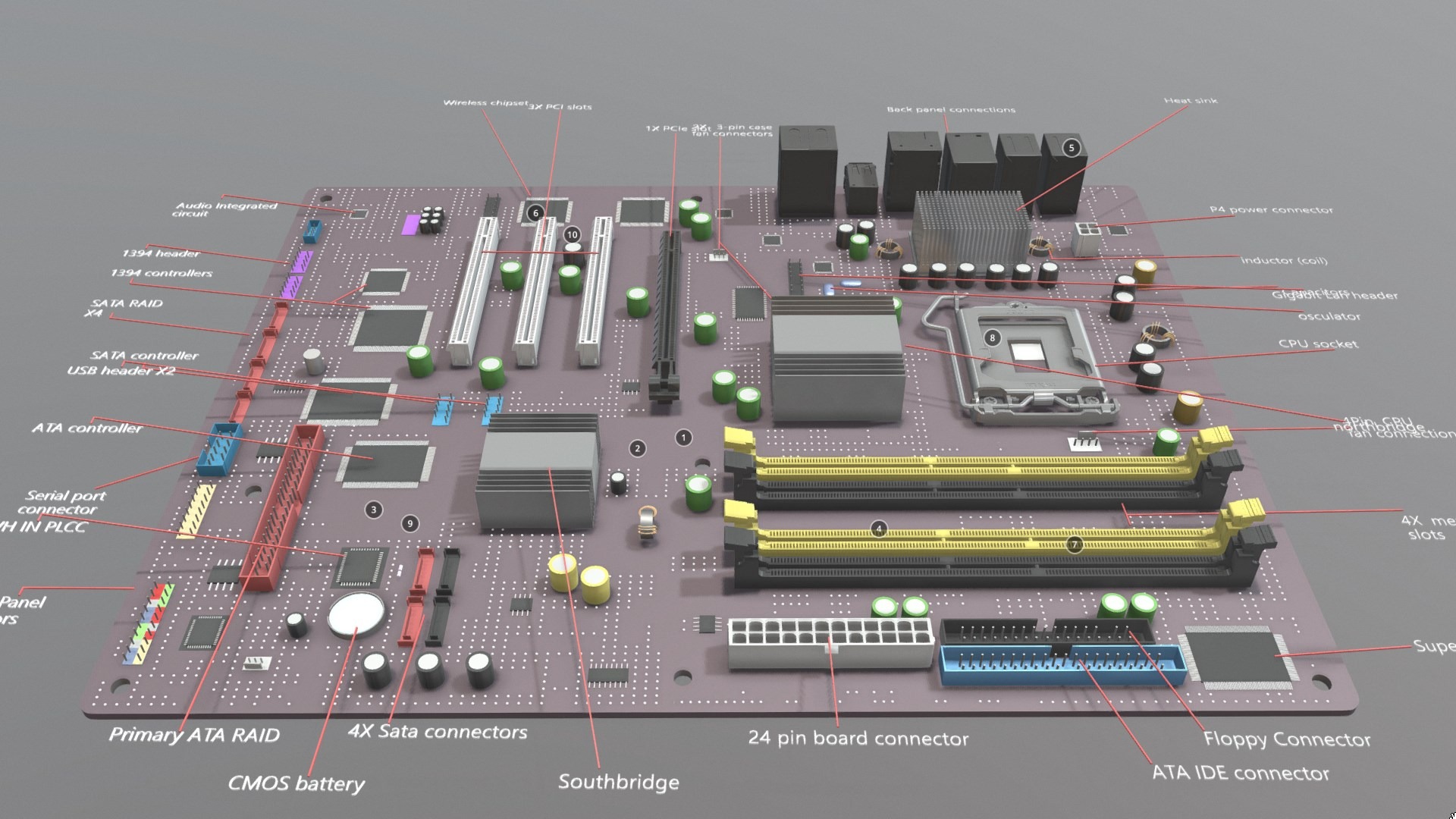This screenshot has height=819, width=1456.
Task: Click the Floppy Connector label
Action: 1286,739
